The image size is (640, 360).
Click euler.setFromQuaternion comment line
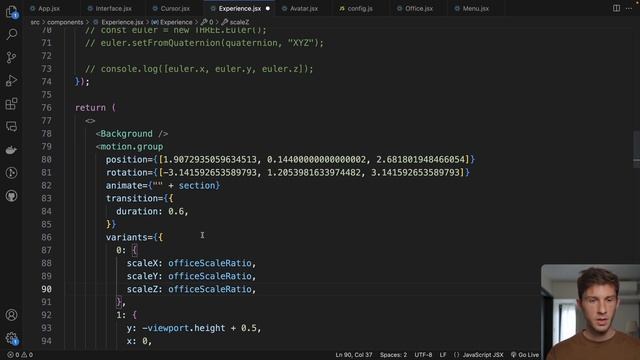click(204, 43)
